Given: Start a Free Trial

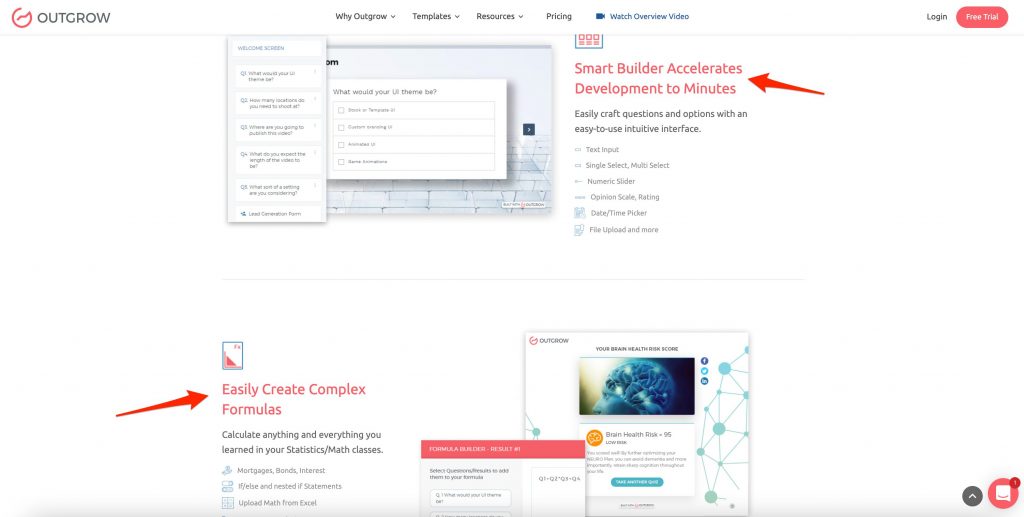Looking at the screenshot, I should (x=981, y=17).
